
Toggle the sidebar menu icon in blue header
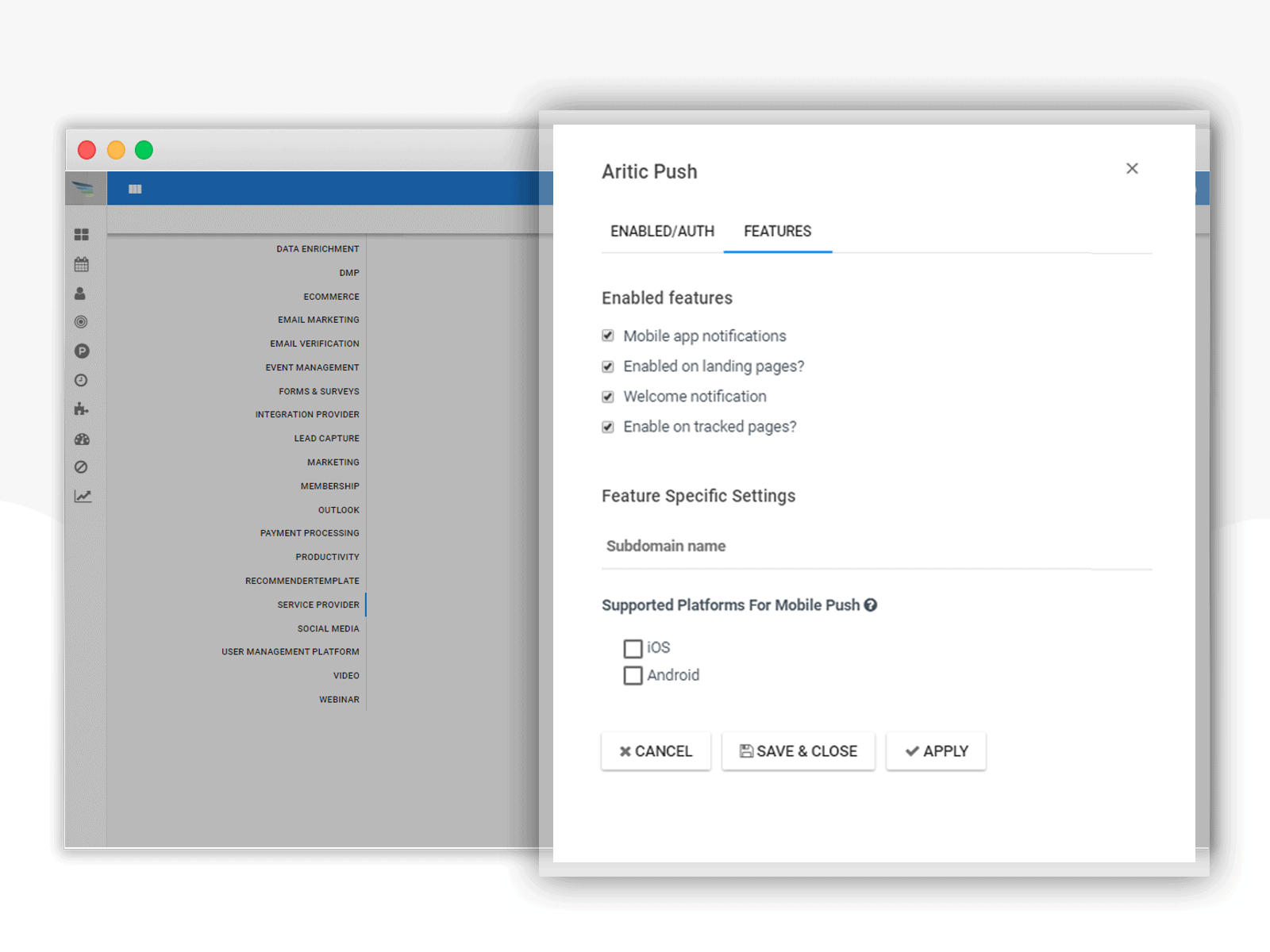(135, 189)
